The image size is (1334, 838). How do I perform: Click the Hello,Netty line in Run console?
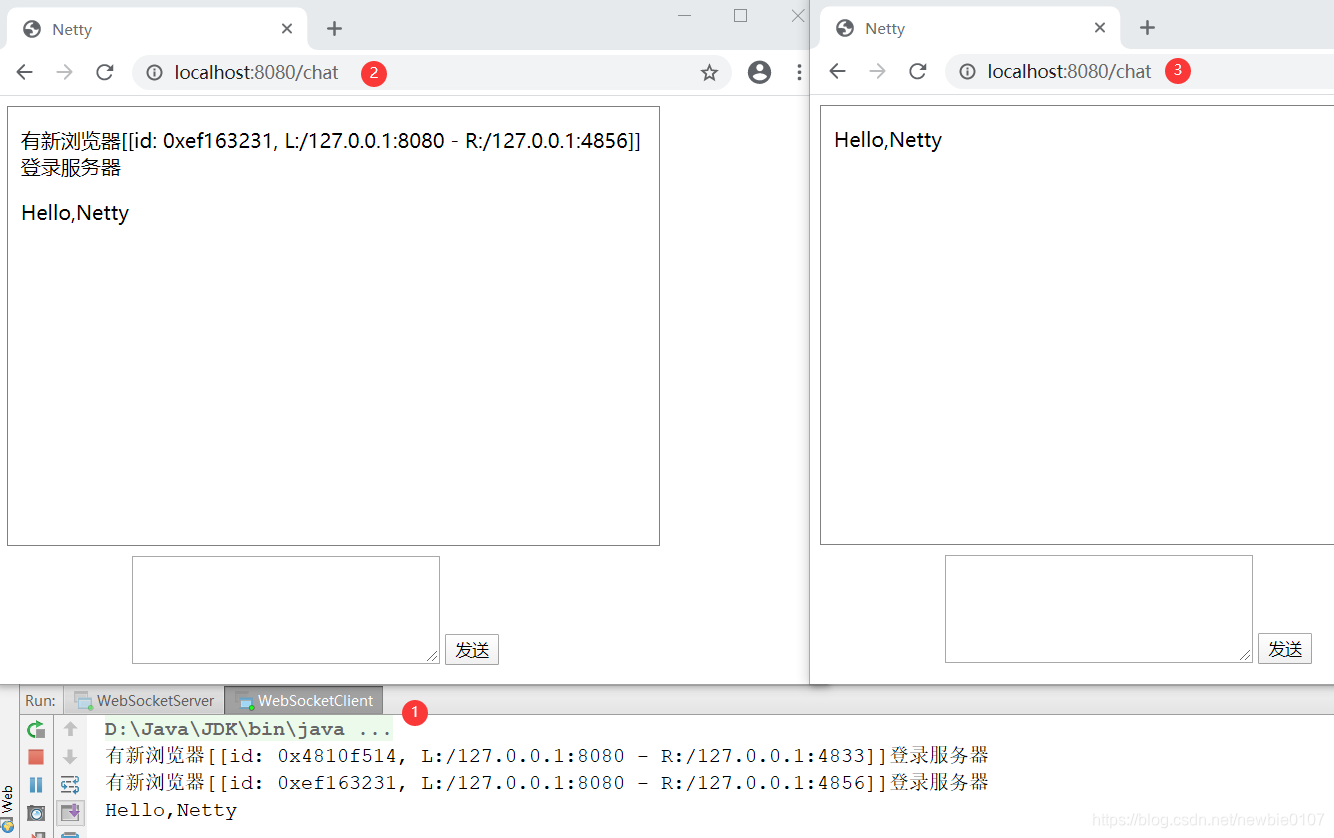click(171, 810)
